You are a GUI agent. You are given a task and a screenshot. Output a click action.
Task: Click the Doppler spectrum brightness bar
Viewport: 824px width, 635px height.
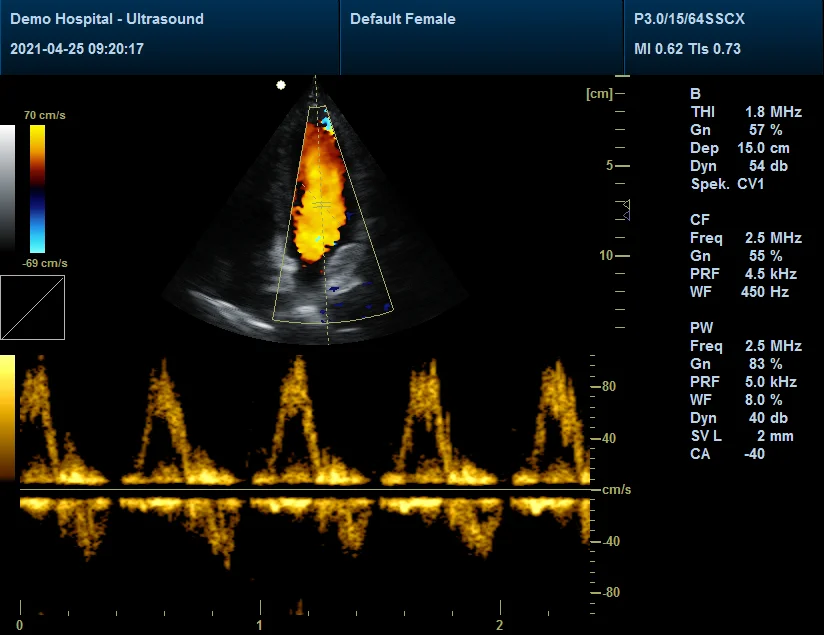7,418
